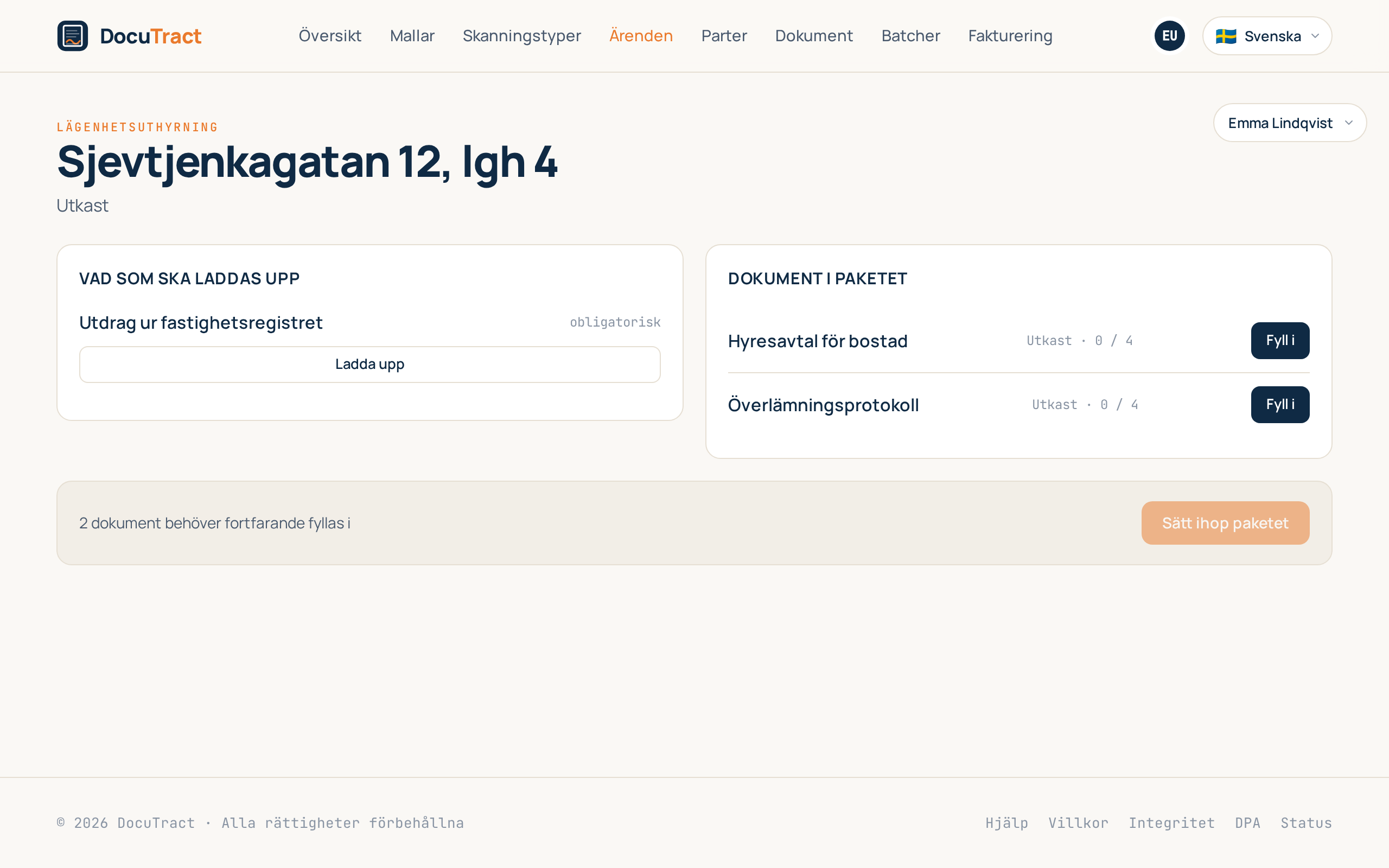Open the DPA footer link

click(1247, 822)
